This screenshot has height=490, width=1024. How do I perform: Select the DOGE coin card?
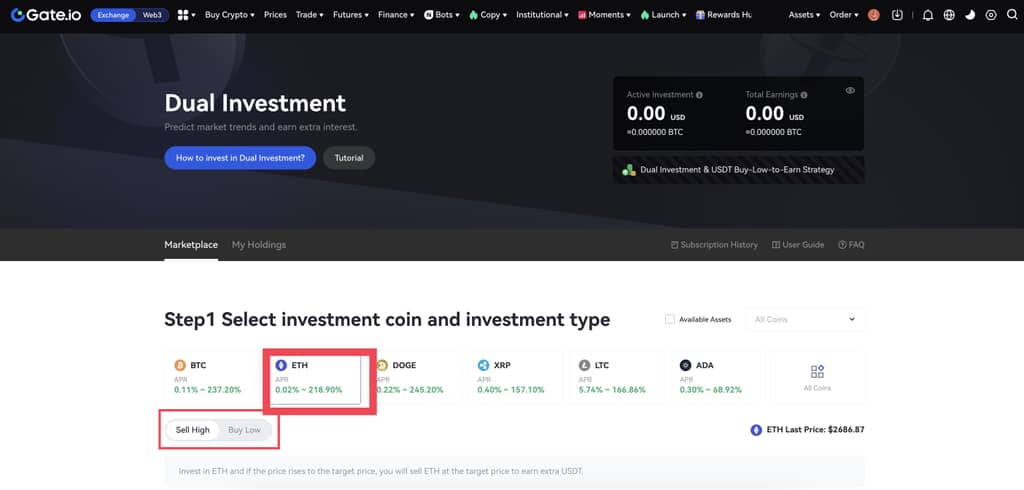(412, 377)
